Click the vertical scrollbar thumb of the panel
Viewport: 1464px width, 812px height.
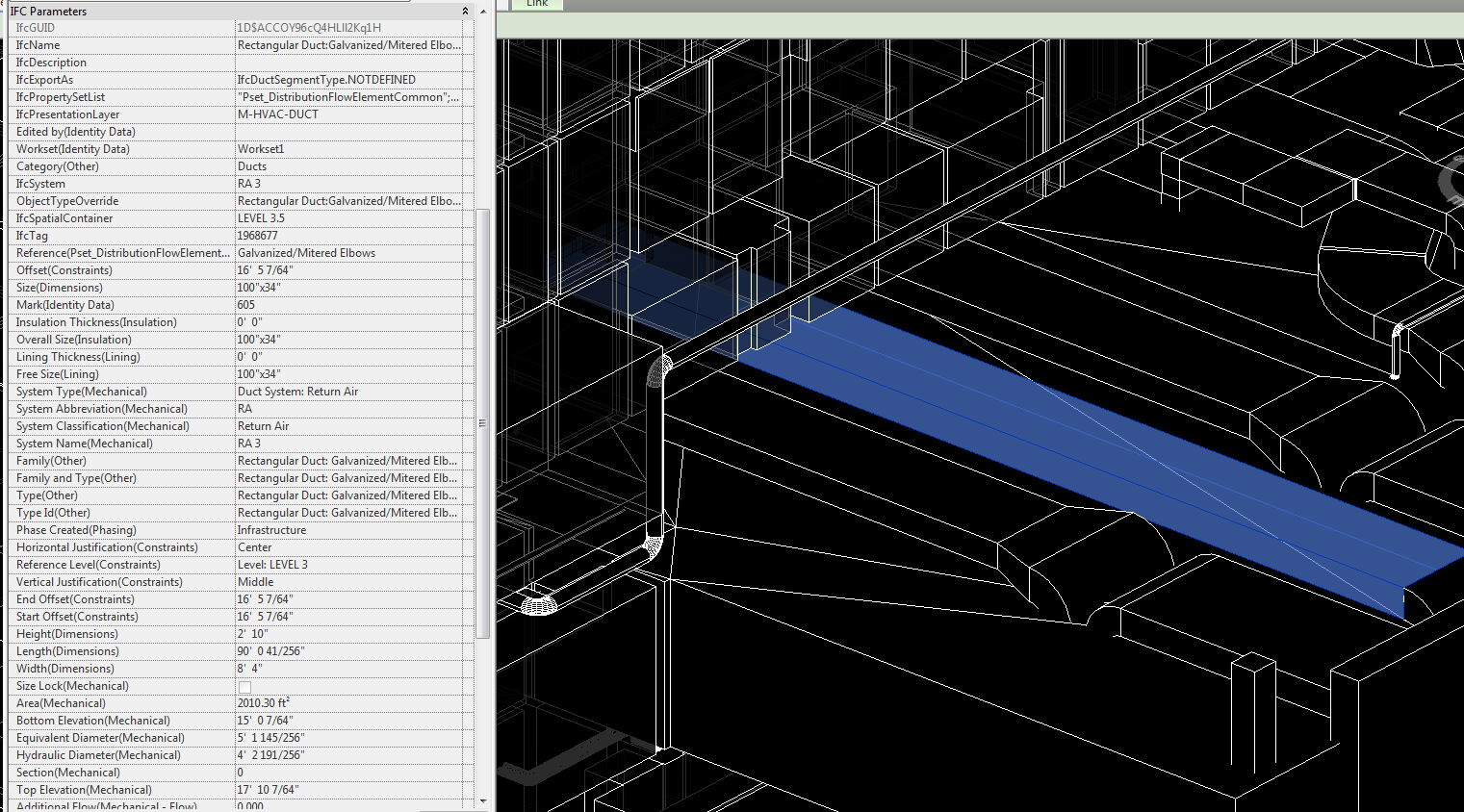coord(481,423)
